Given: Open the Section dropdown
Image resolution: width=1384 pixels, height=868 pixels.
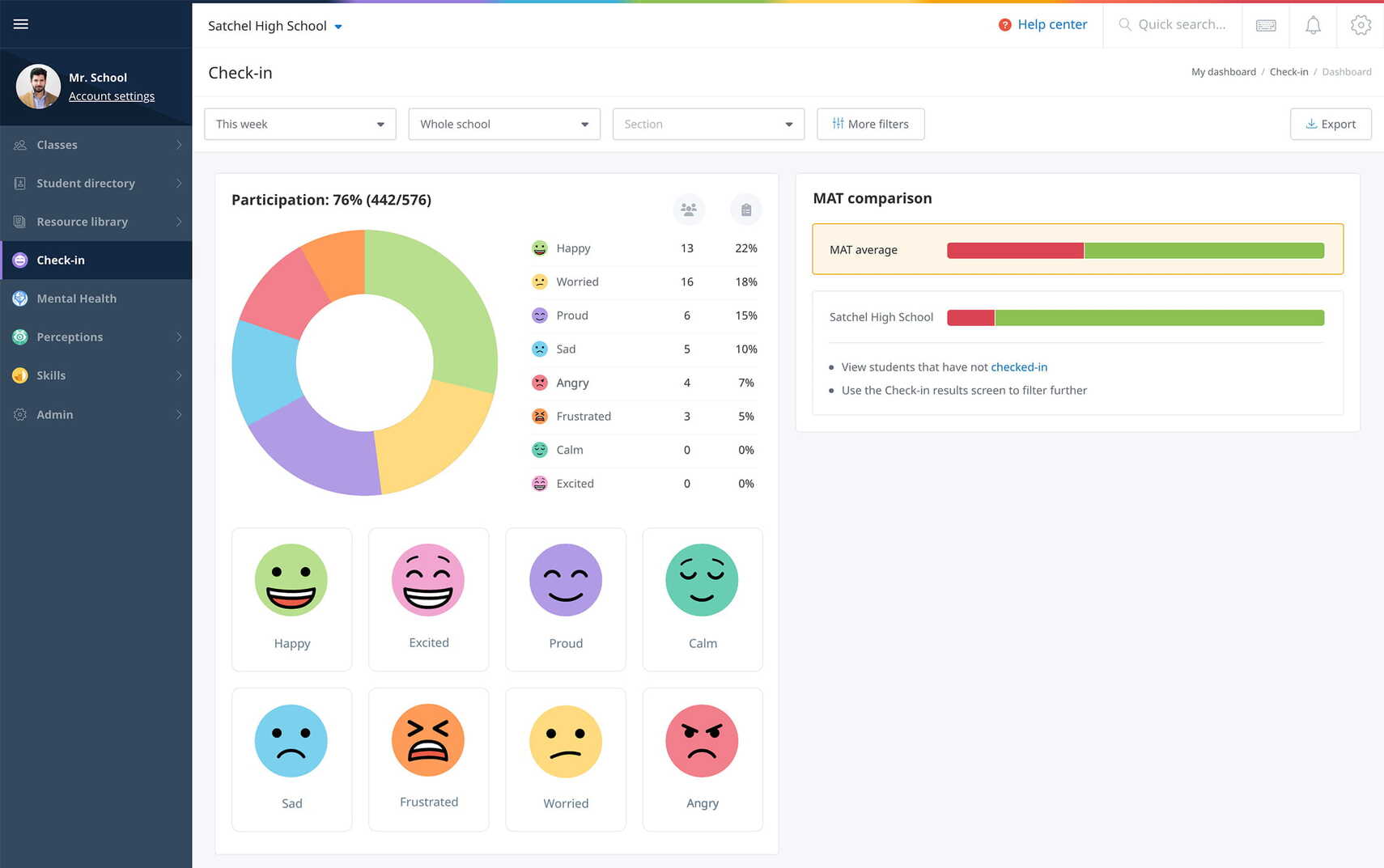Looking at the screenshot, I should pyautogui.click(x=708, y=124).
